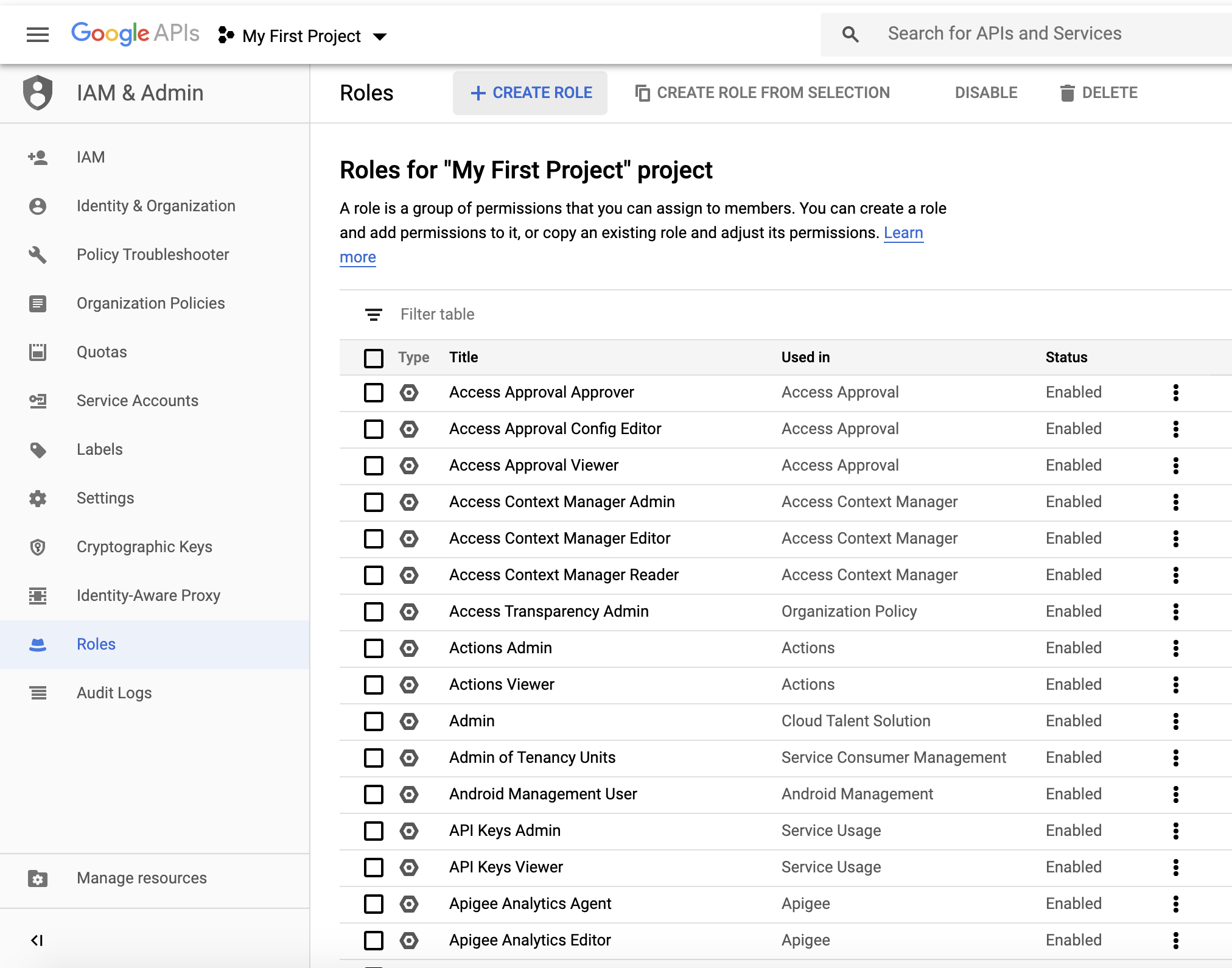Viewport: 1232px width, 968px height.
Task: Click the Organization Policies document icon
Action: coord(38,303)
